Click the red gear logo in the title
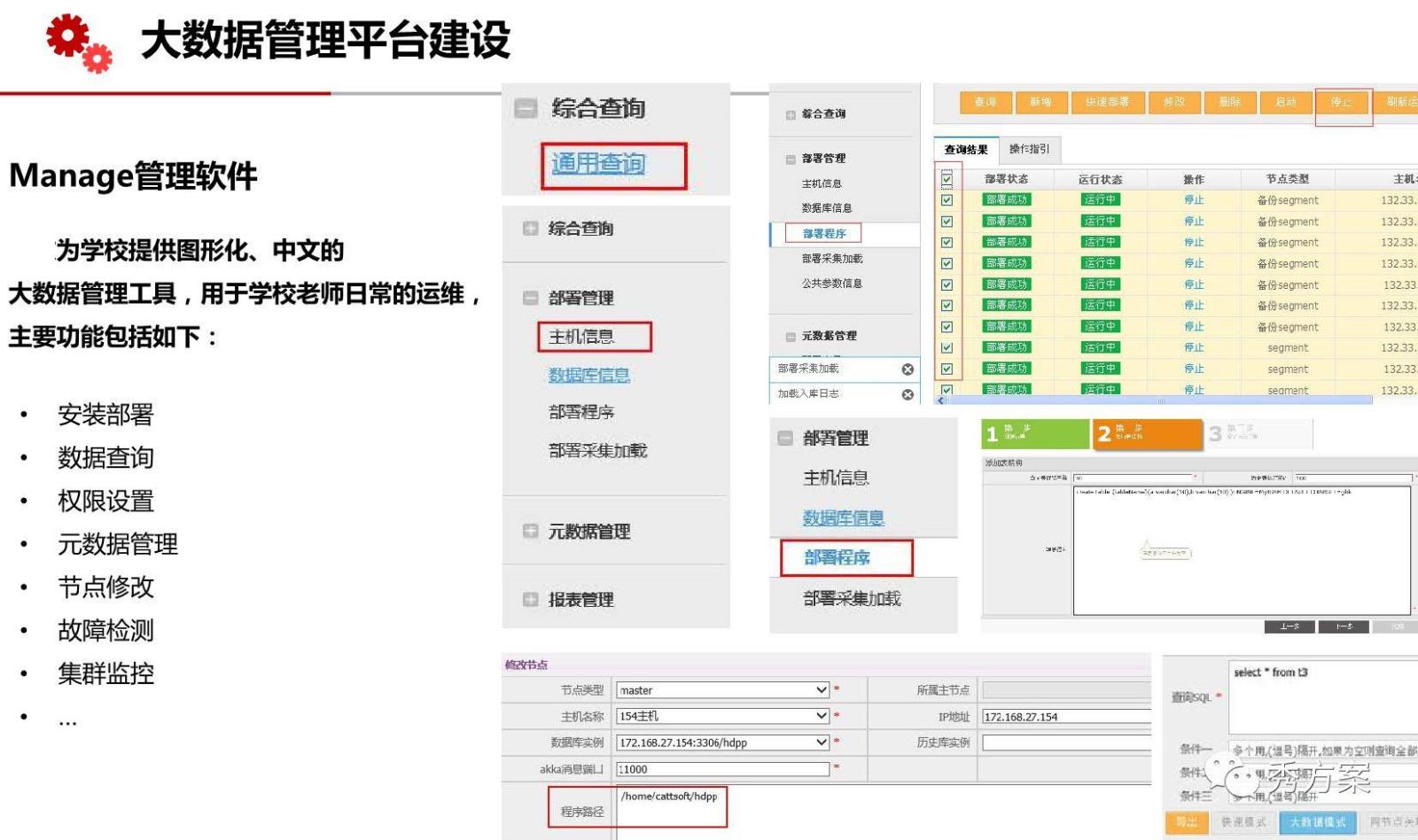This screenshot has width=1418, height=840. [x=79, y=42]
